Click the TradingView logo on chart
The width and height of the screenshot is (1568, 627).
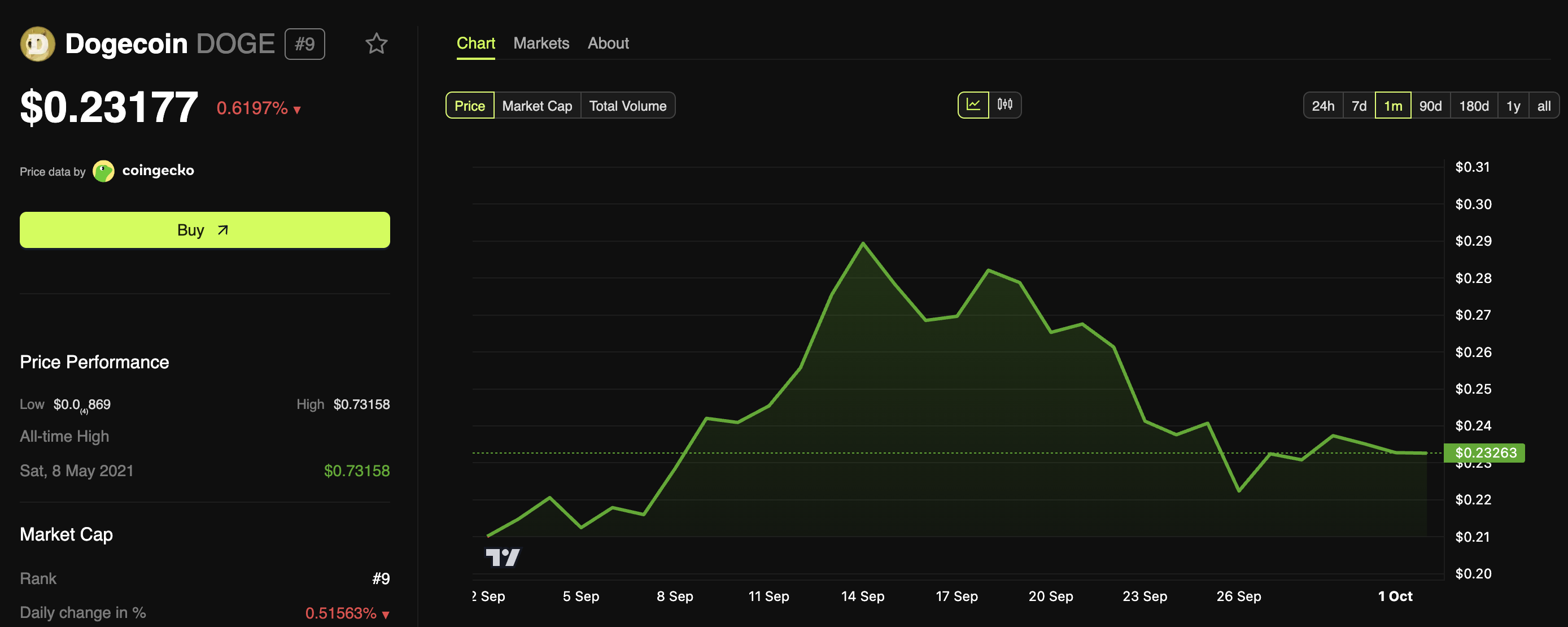pos(502,557)
